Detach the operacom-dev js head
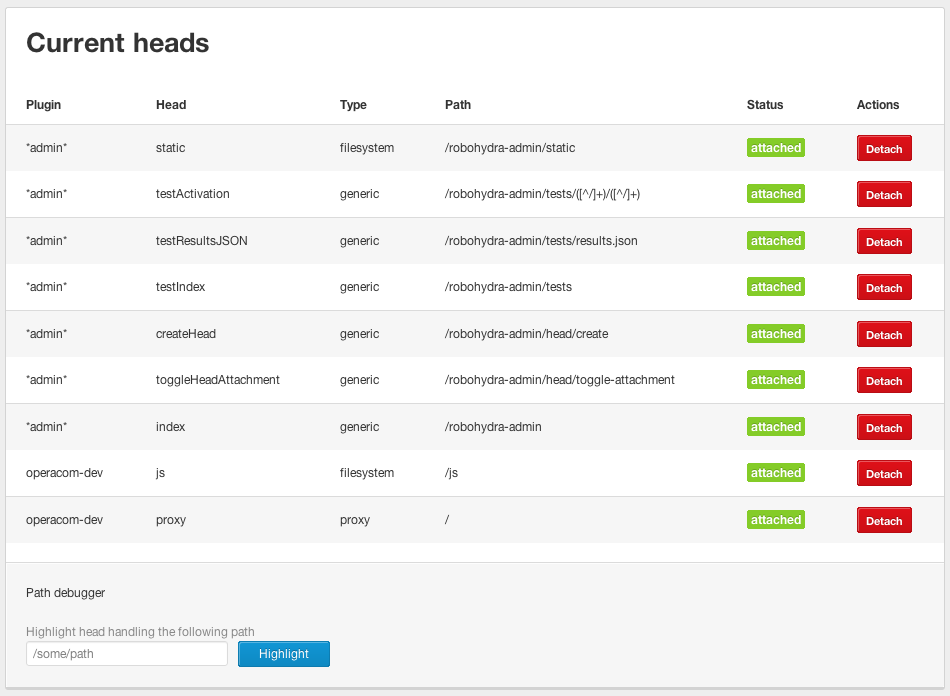Screen dimensions: 950x696 [883, 472]
